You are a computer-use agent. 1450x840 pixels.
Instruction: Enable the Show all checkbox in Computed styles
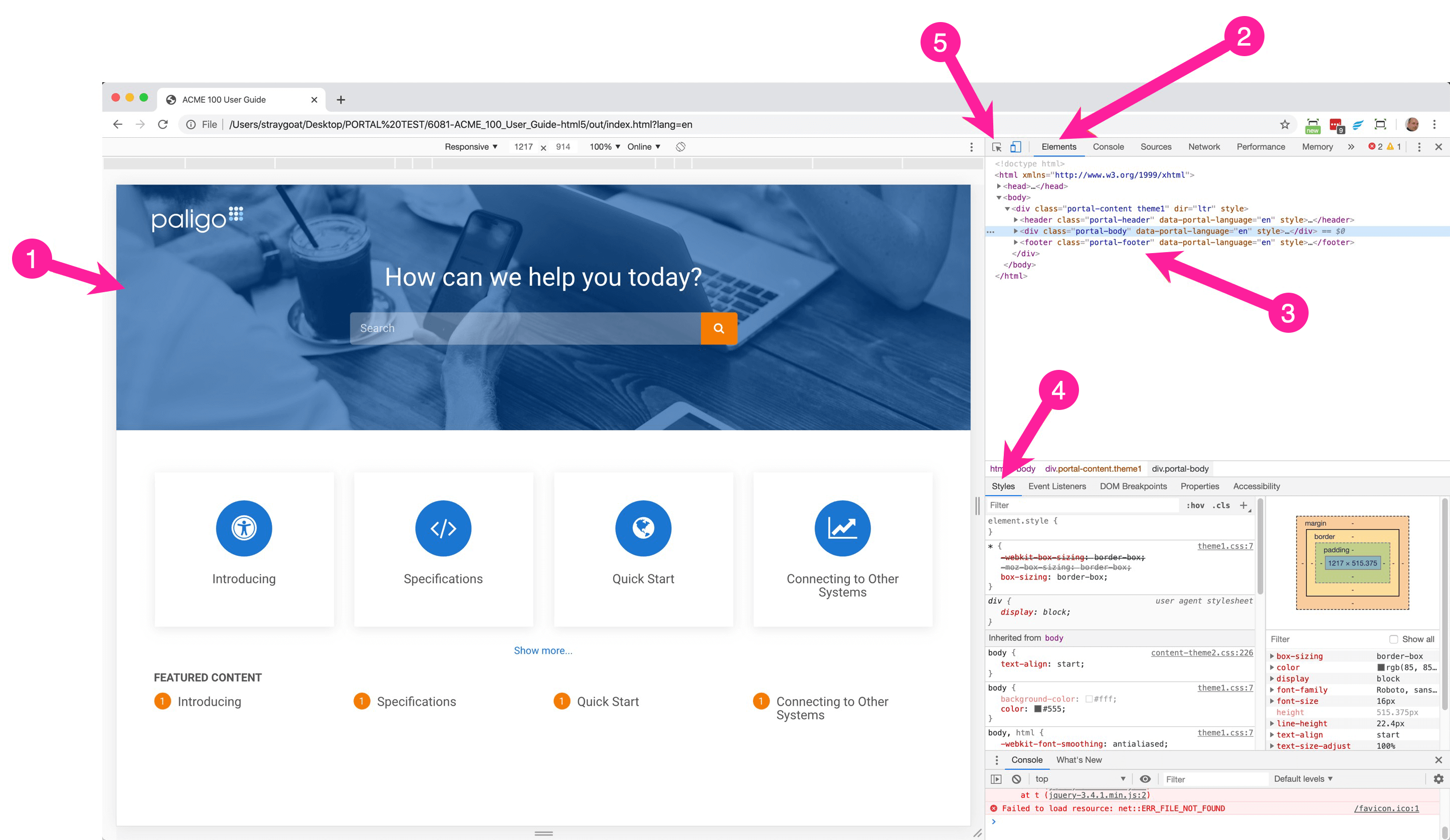pos(1394,639)
